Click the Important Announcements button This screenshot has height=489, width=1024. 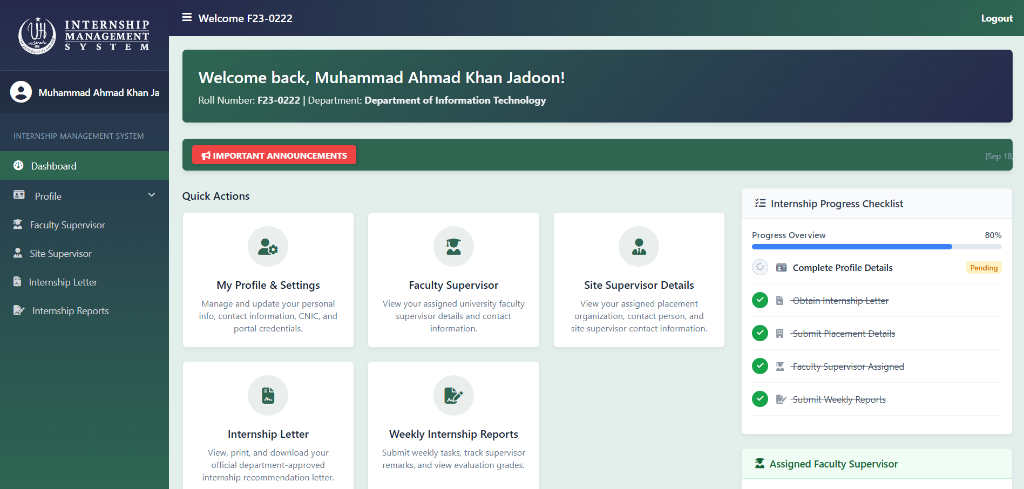click(x=274, y=155)
